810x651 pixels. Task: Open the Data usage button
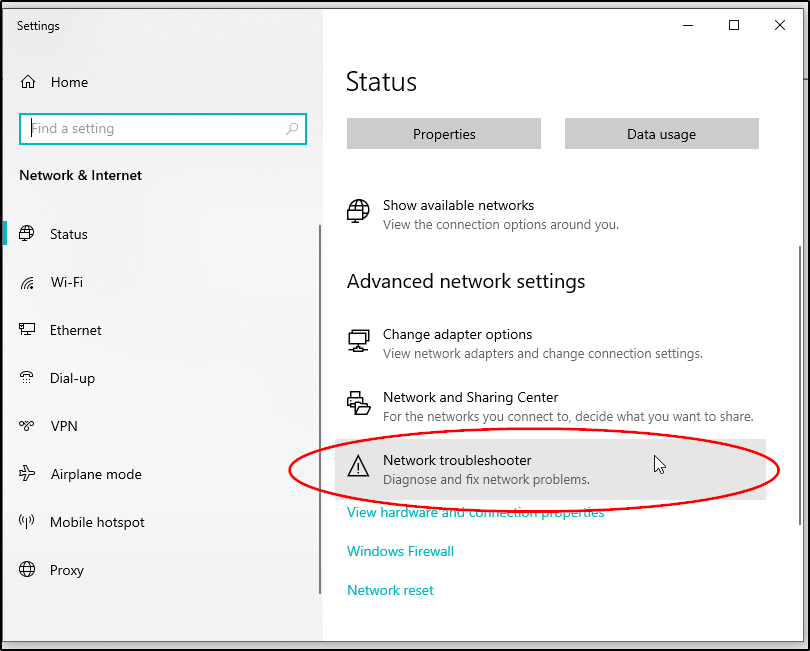pyautogui.click(x=661, y=134)
